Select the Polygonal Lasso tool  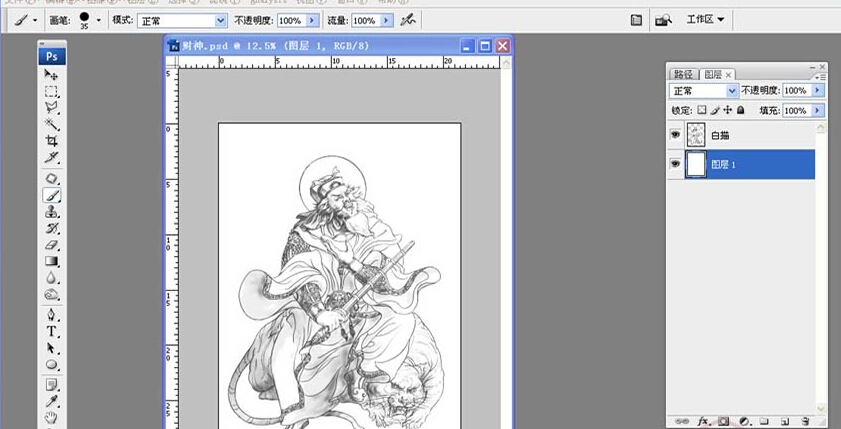(51, 108)
